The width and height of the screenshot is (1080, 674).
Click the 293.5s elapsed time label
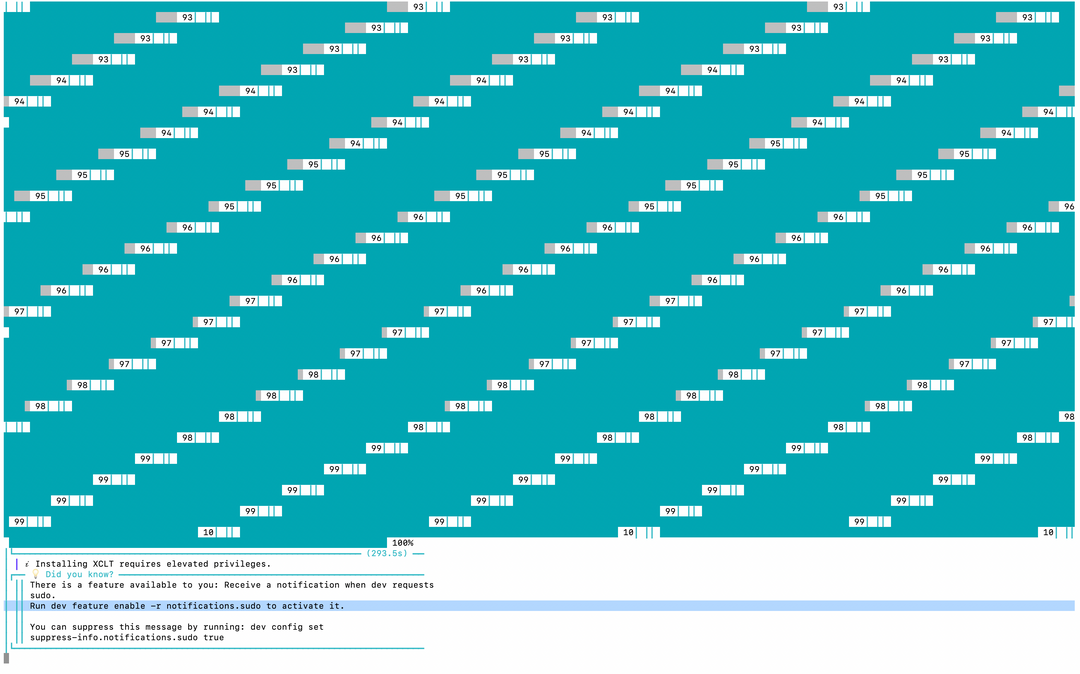[387, 554]
